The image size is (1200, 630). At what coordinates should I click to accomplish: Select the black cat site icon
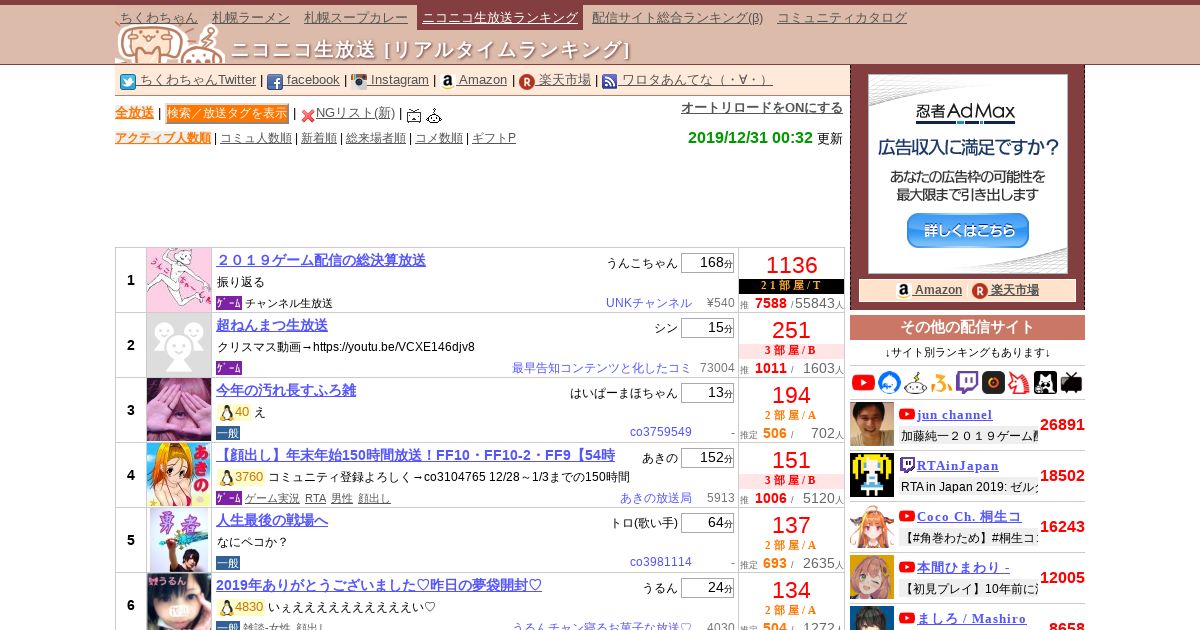point(1045,382)
